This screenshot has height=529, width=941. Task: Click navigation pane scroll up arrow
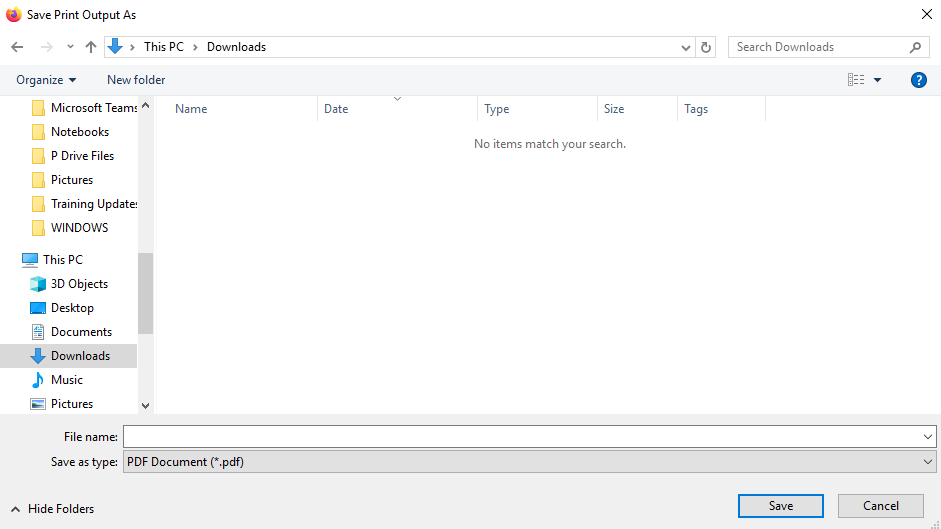[145, 105]
